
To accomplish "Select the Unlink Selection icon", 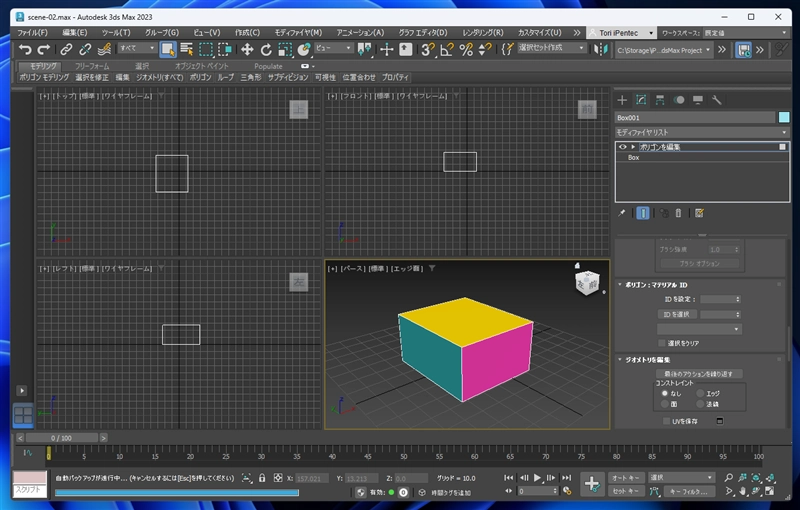I will pos(85,49).
